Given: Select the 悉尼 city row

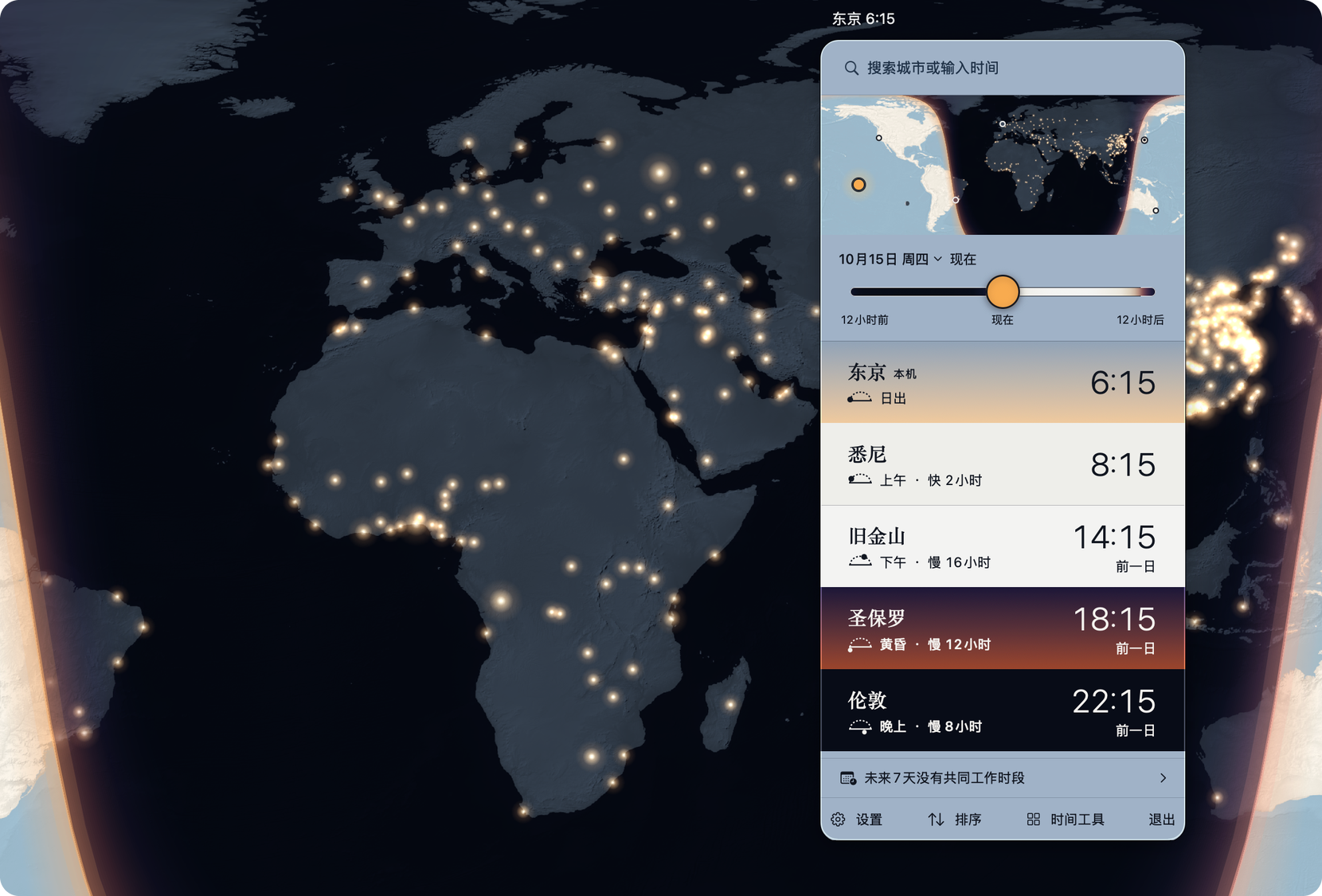Looking at the screenshot, I should pyautogui.click(x=1003, y=464).
